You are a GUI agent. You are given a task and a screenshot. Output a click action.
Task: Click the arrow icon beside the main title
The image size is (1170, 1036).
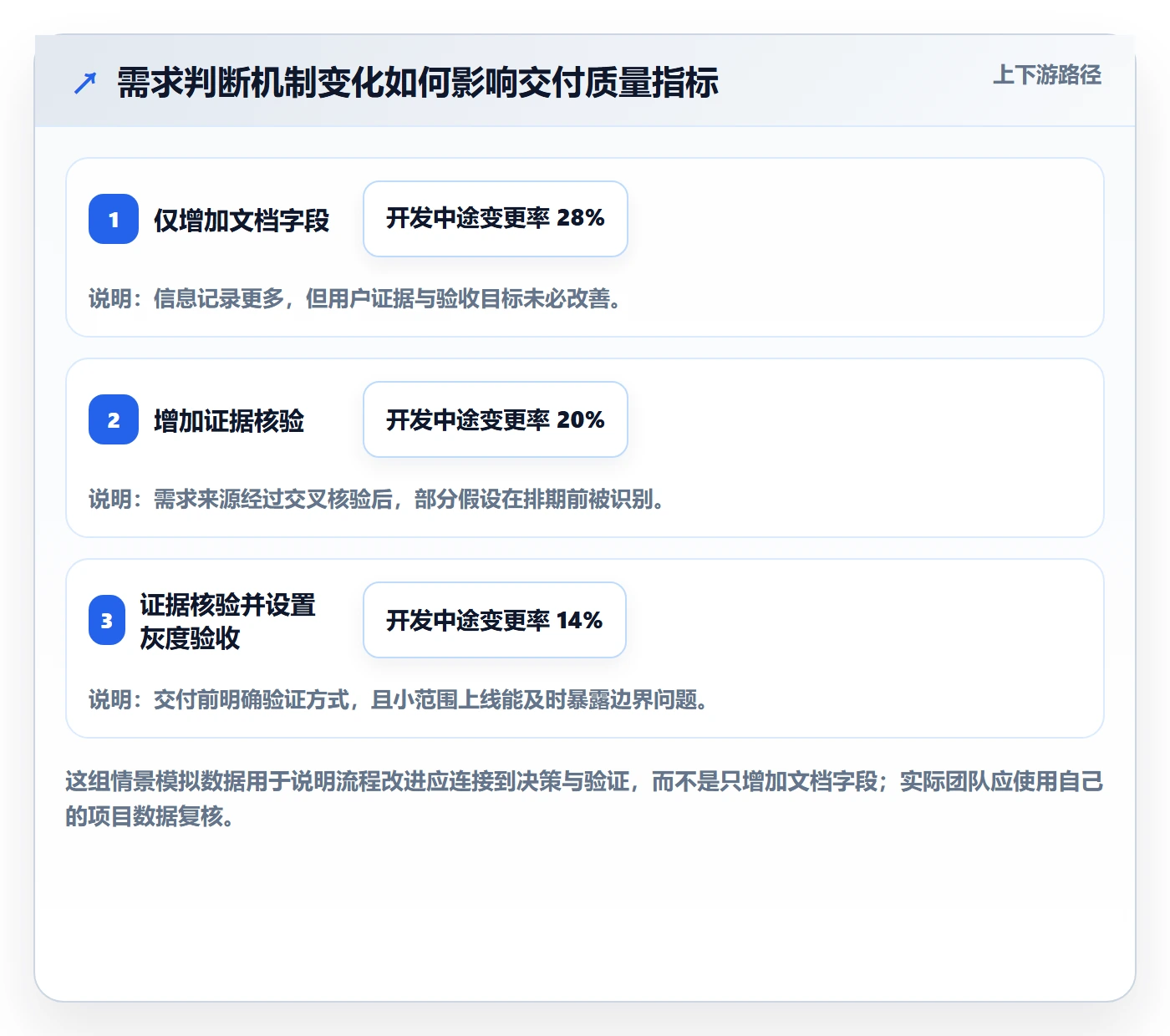coord(85,83)
